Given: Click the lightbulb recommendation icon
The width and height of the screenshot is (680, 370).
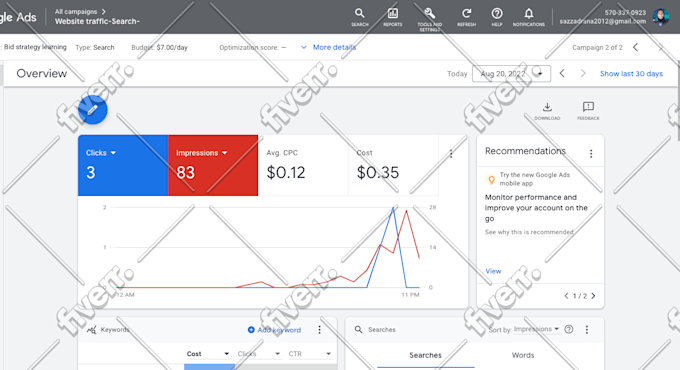Looking at the screenshot, I should coord(491,179).
